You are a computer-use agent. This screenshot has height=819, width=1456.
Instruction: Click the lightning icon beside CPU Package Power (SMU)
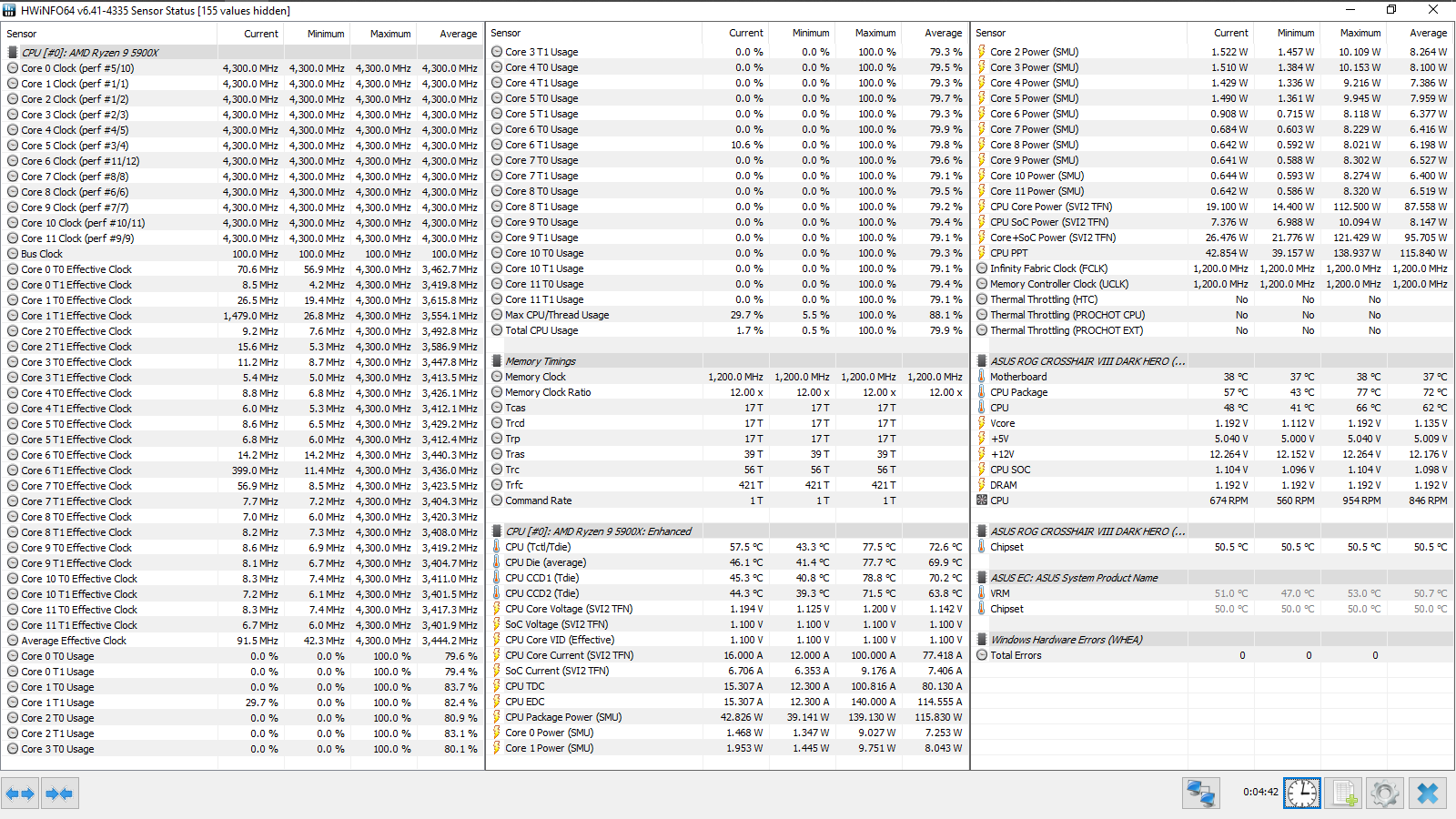pos(497,717)
